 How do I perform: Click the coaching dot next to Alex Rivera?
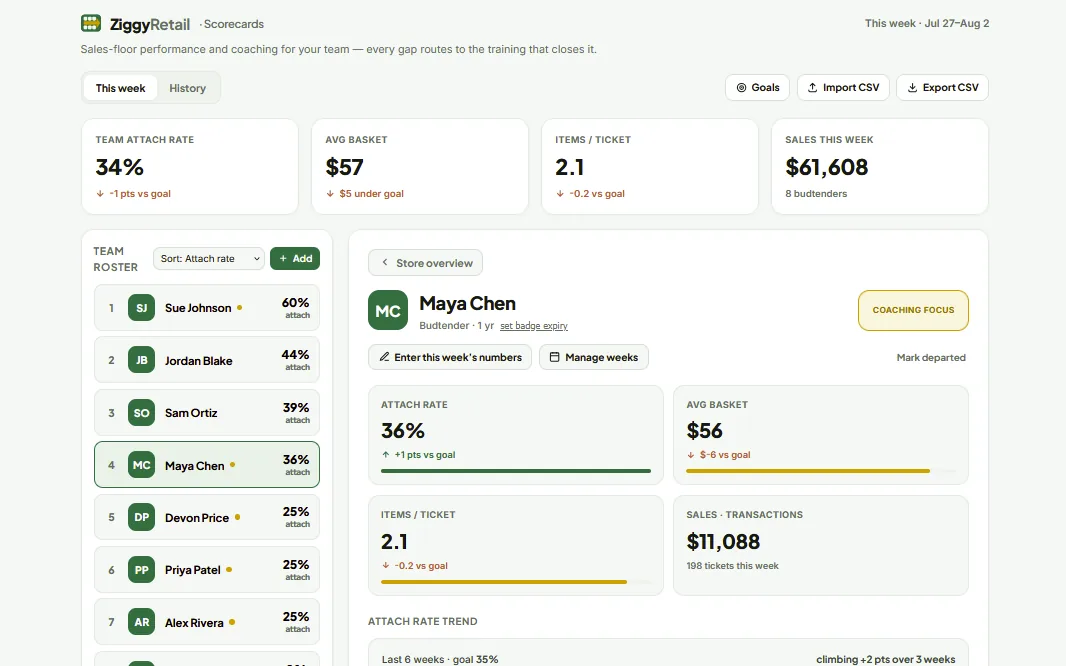(232, 622)
